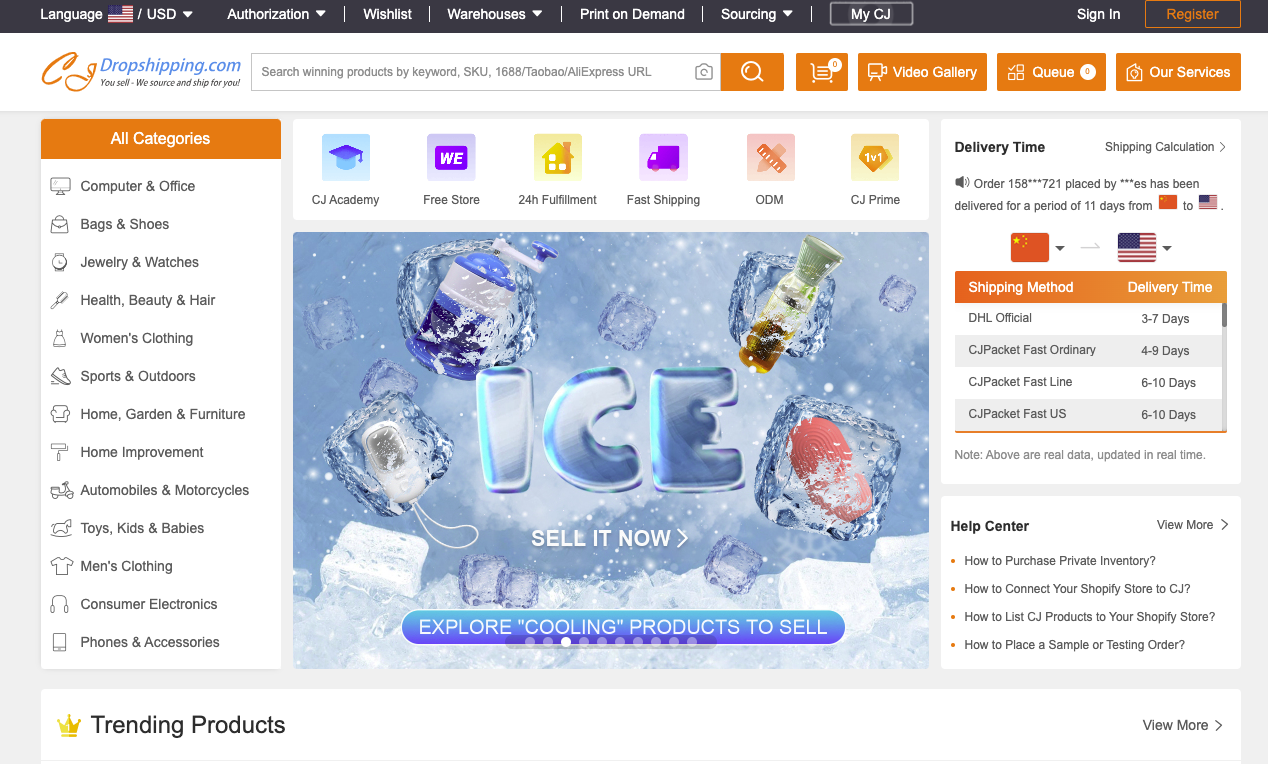
Task: Click the speaker announcement icon
Action: 962,183
